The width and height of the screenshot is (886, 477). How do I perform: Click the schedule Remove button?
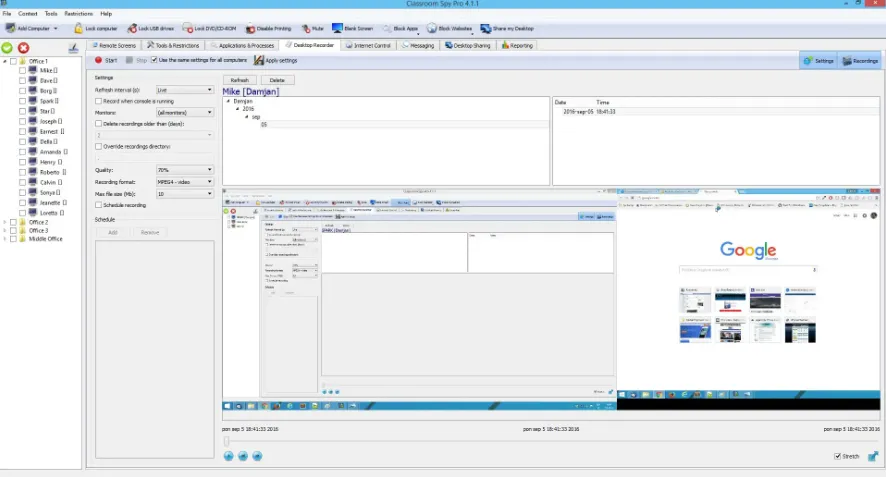[x=150, y=232]
